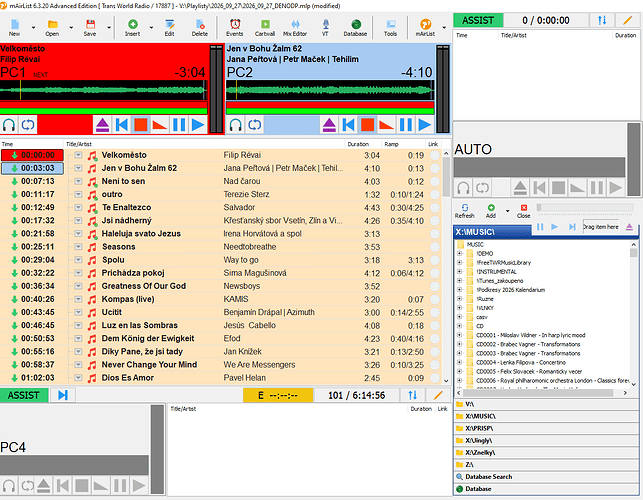Click the yellow E --:--:-- end time indicator
The height and width of the screenshot is (500, 643).
[x=278, y=395]
